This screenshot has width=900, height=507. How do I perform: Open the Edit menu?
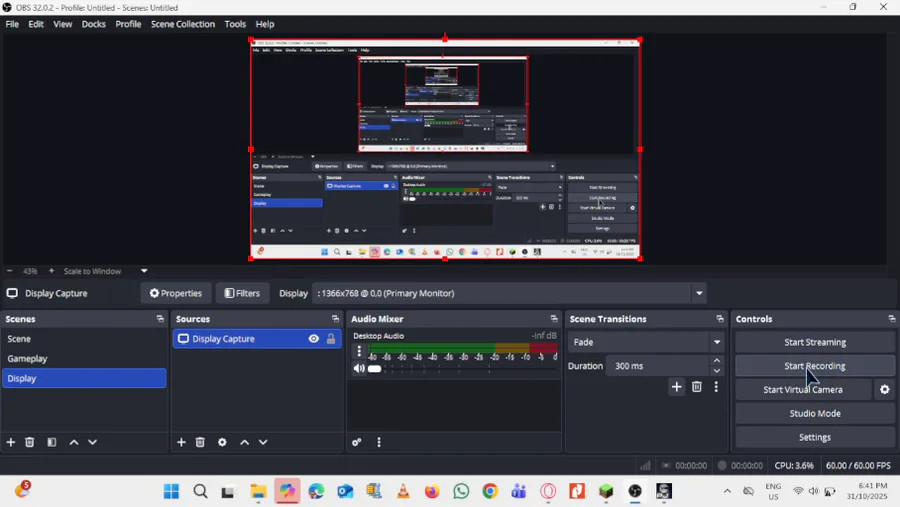[36, 24]
